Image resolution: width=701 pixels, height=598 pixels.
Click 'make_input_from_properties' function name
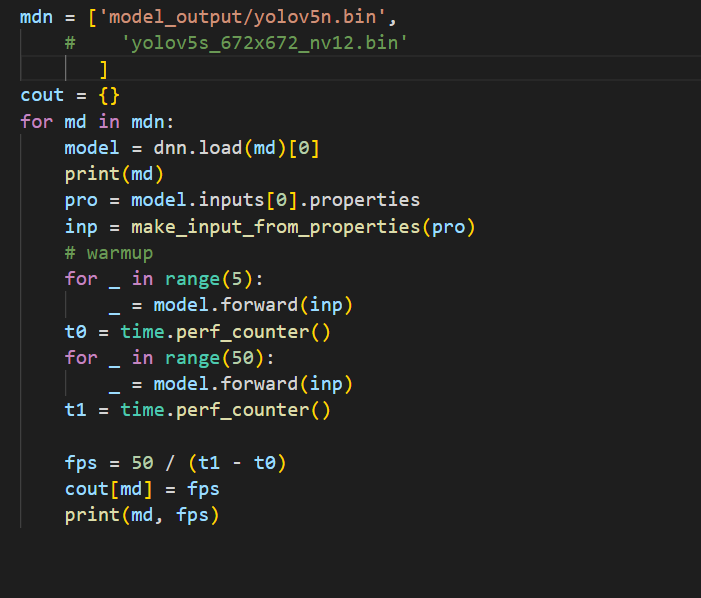click(276, 227)
